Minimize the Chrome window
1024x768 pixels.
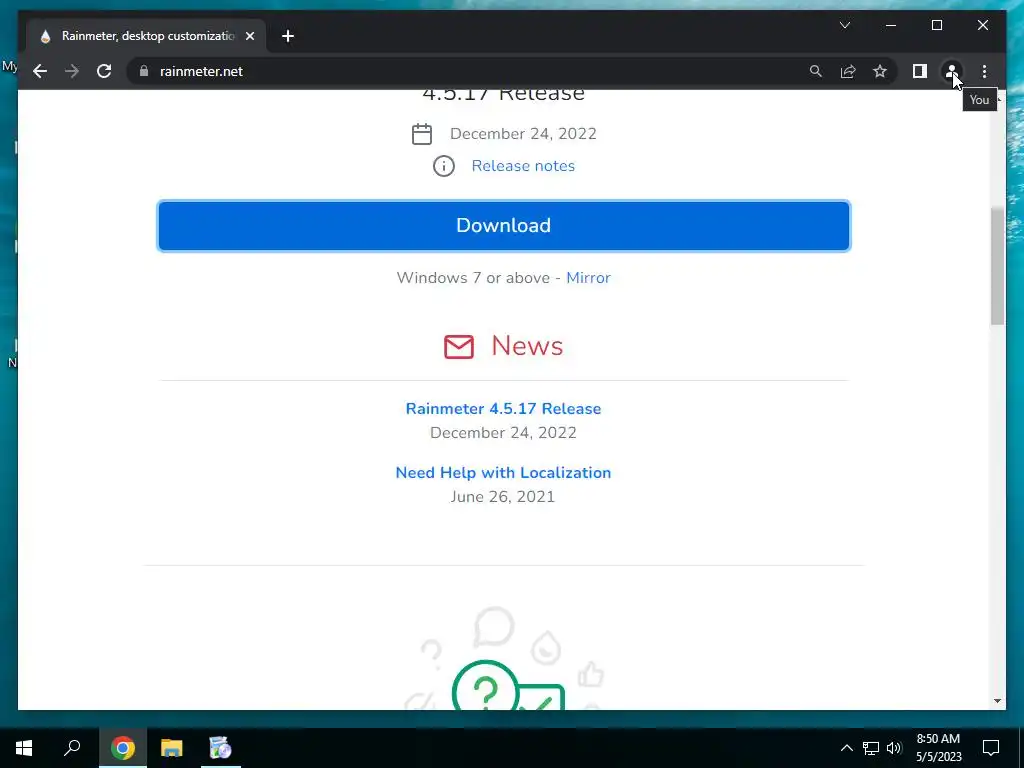891,25
